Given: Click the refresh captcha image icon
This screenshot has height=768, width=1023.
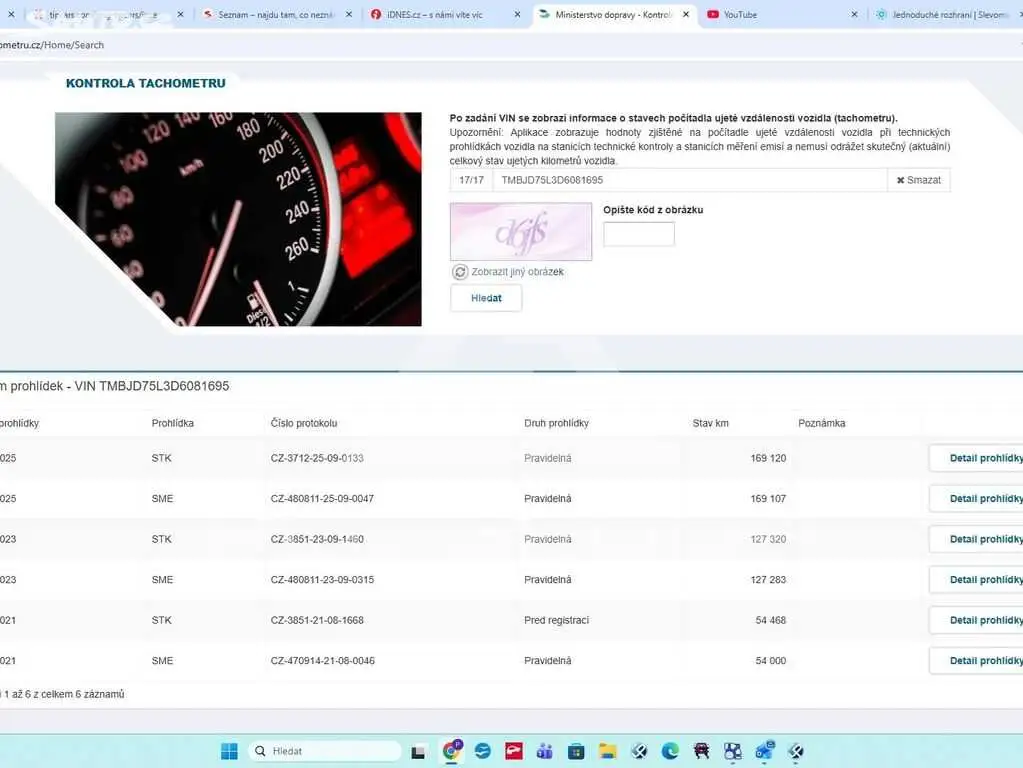Looking at the screenshot, I should click(x=460, y=272).
